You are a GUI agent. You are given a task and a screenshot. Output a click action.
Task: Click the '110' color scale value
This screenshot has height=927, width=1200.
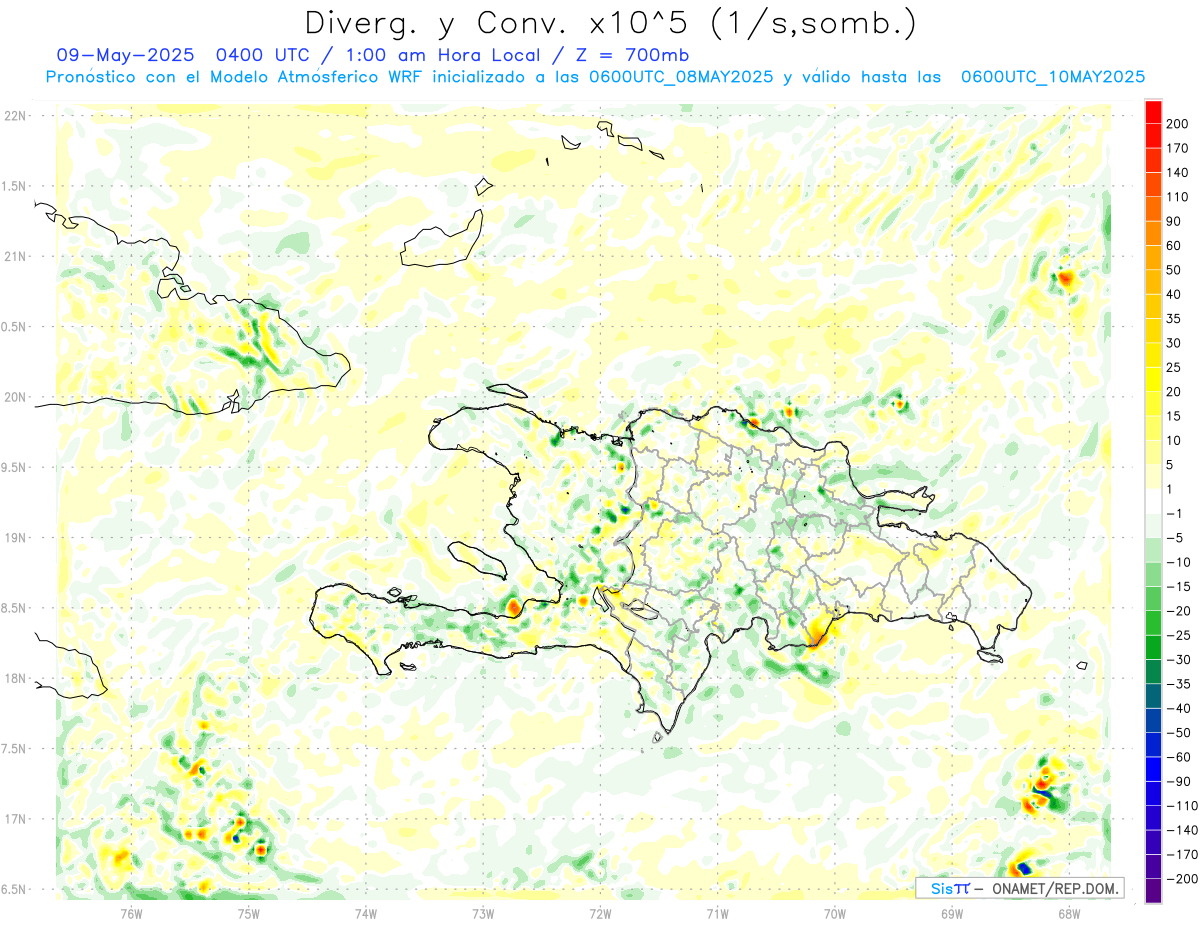point(1177,197)
